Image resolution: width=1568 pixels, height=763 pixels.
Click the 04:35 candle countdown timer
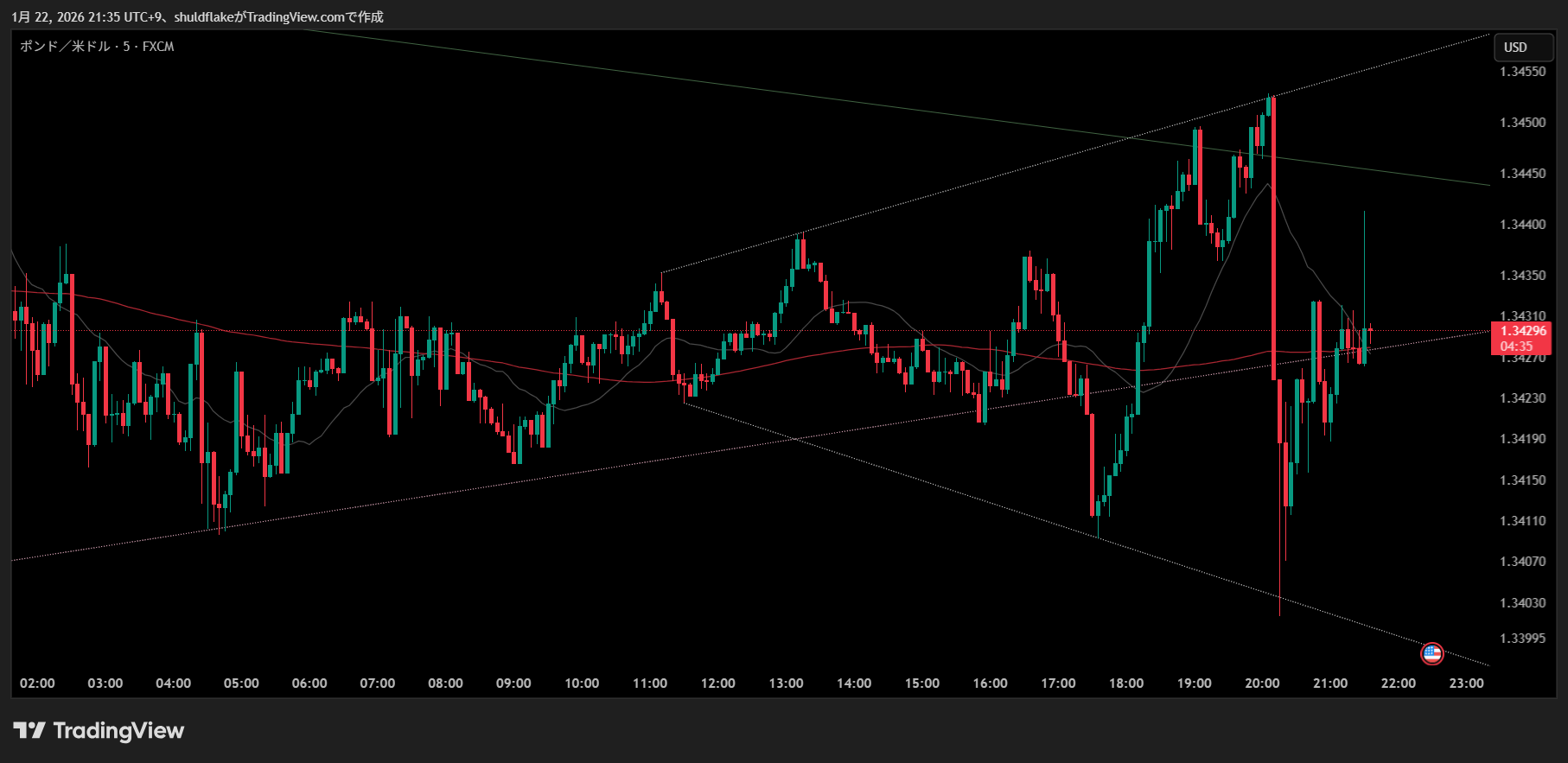click(1517, 347)
